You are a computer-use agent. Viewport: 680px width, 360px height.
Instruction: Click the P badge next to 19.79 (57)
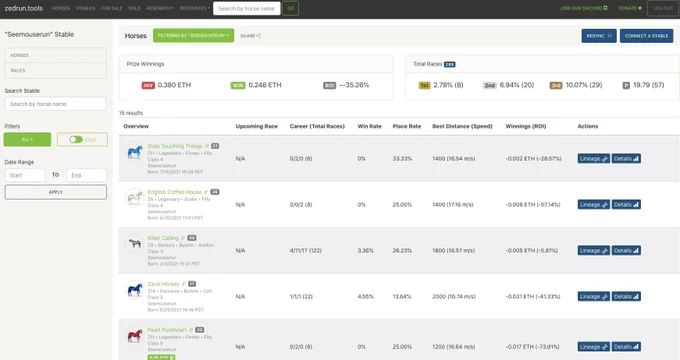click(626, 85)
